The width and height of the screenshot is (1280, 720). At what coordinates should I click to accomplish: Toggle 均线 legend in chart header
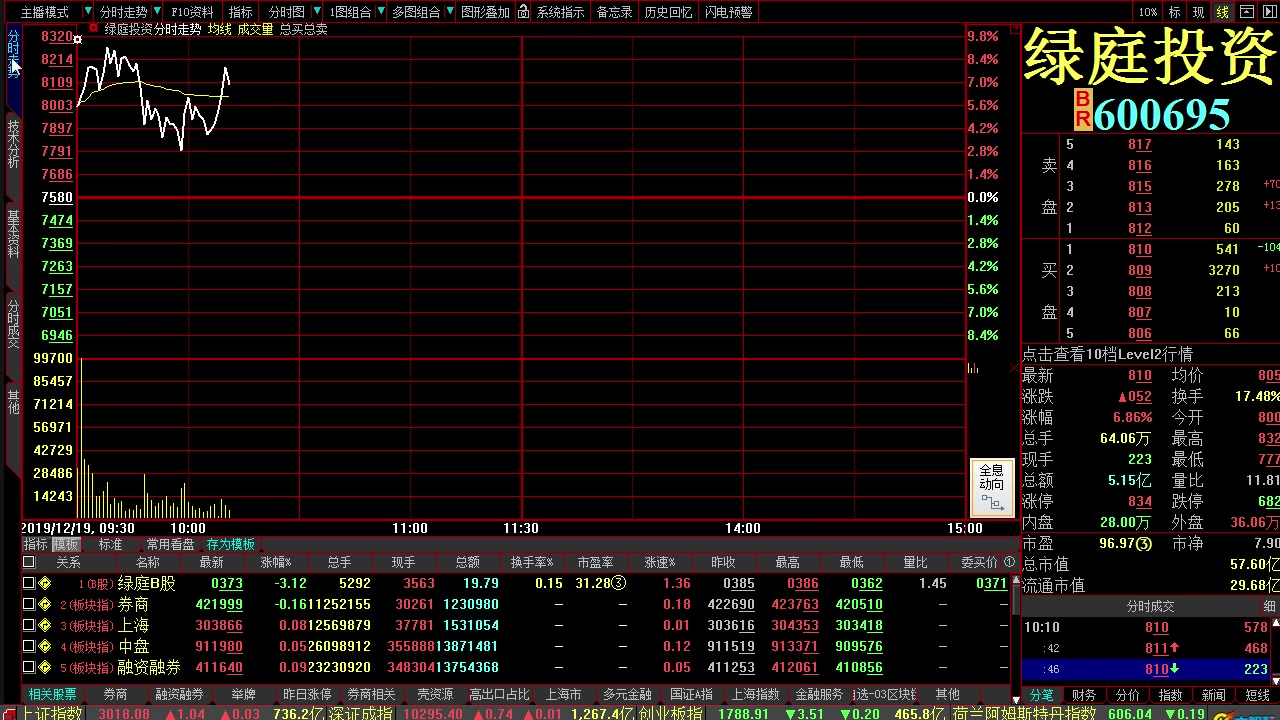(219, 29)
